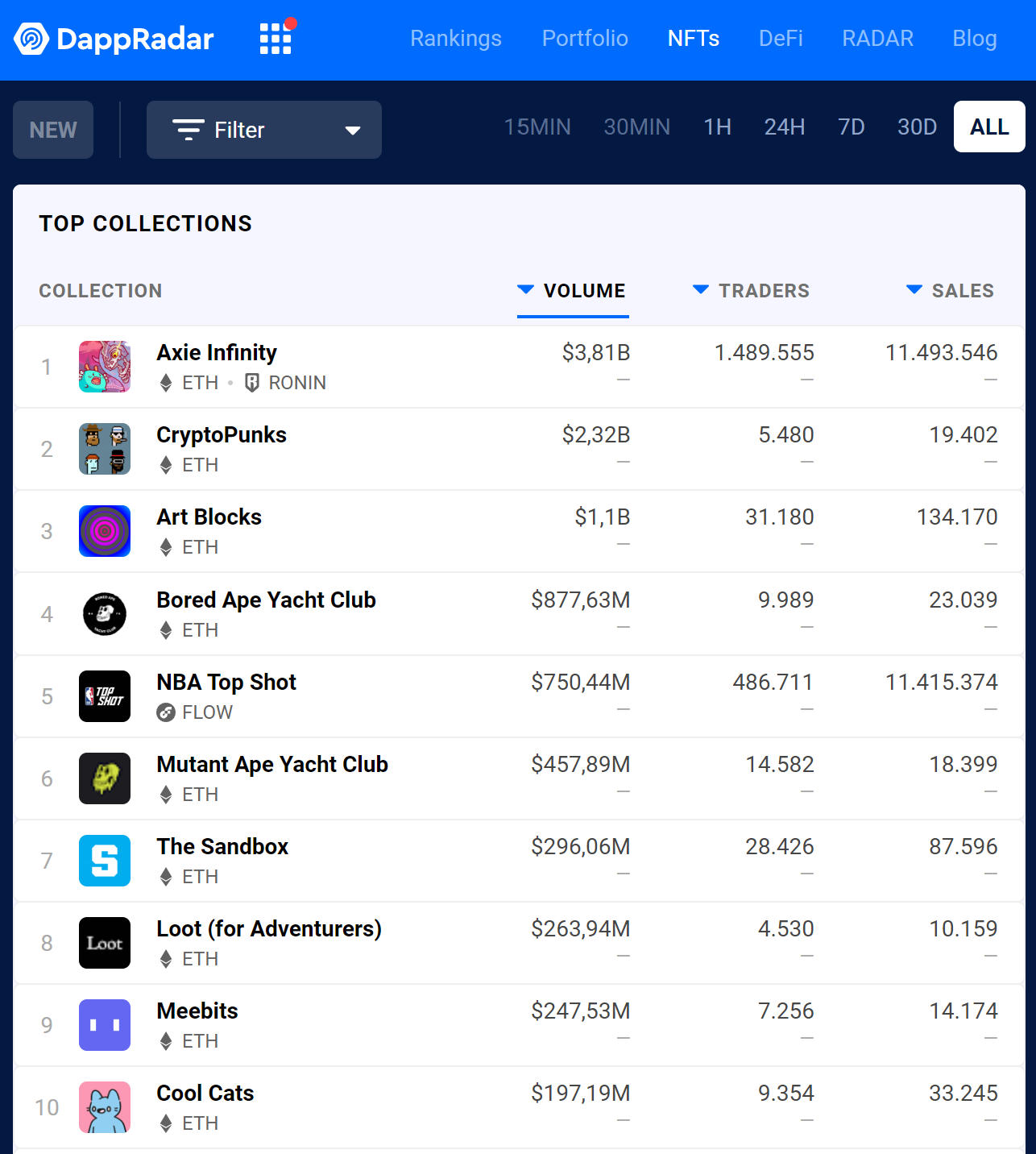Click the Mutant Ape Yacht Club icon
Image resolution: width=1036 pixels, height=1154 pixels.
(x=105, y=778)
